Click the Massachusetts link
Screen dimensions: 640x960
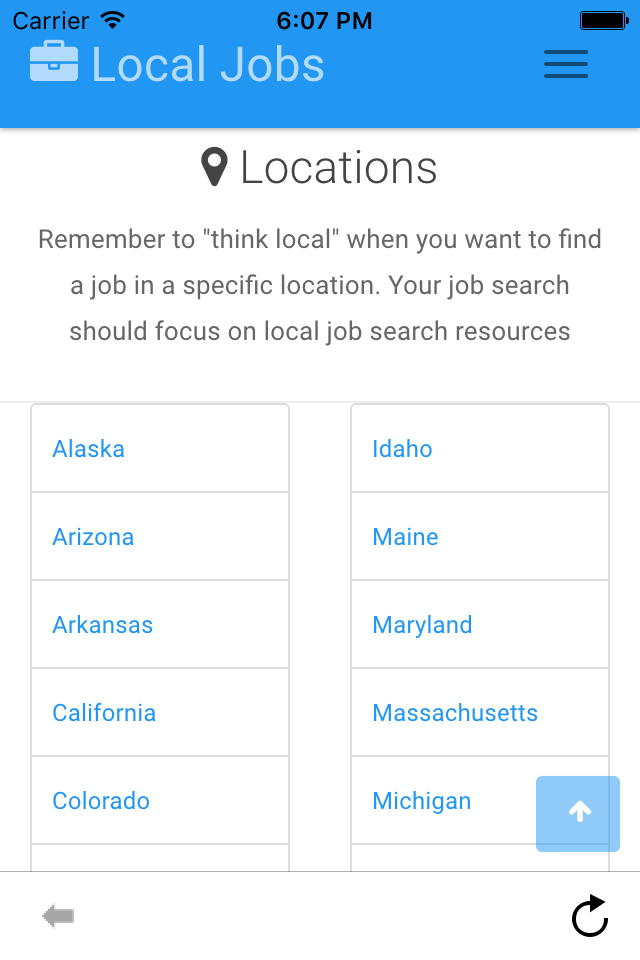pos(455,713)
